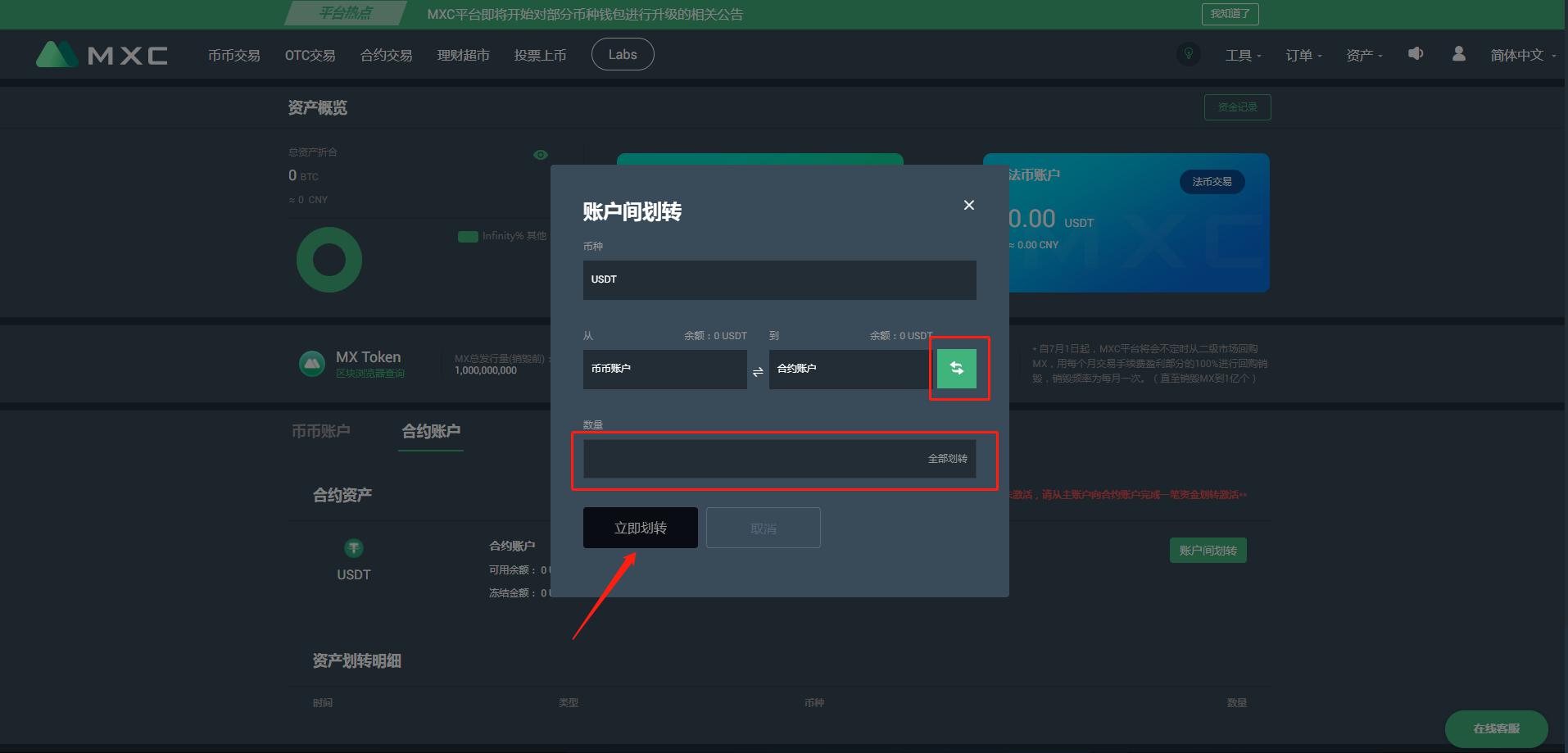Focus the 数量 amount input field
Viewport: 1568px width, 753px height.
coord(780,459)
